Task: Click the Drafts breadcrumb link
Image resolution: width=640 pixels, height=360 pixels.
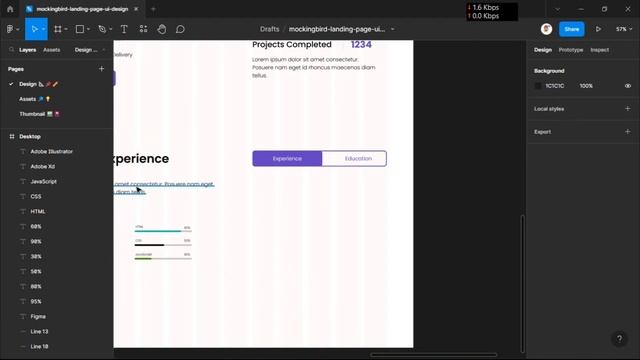Action: [x=269, y=29]
